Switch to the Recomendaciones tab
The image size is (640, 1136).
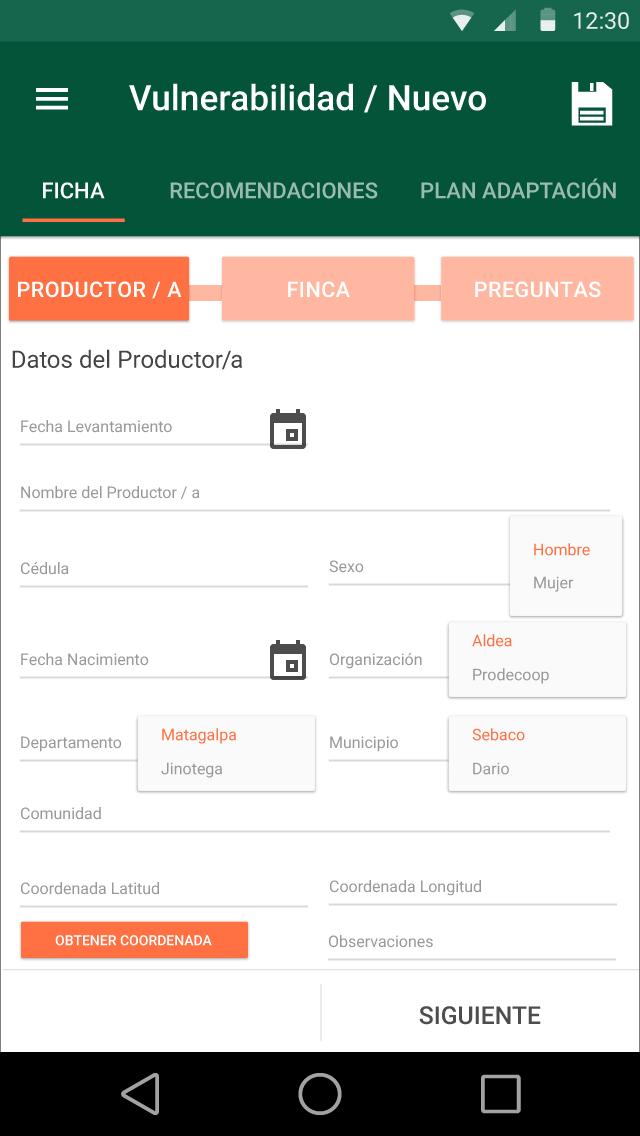pos(273,191)
